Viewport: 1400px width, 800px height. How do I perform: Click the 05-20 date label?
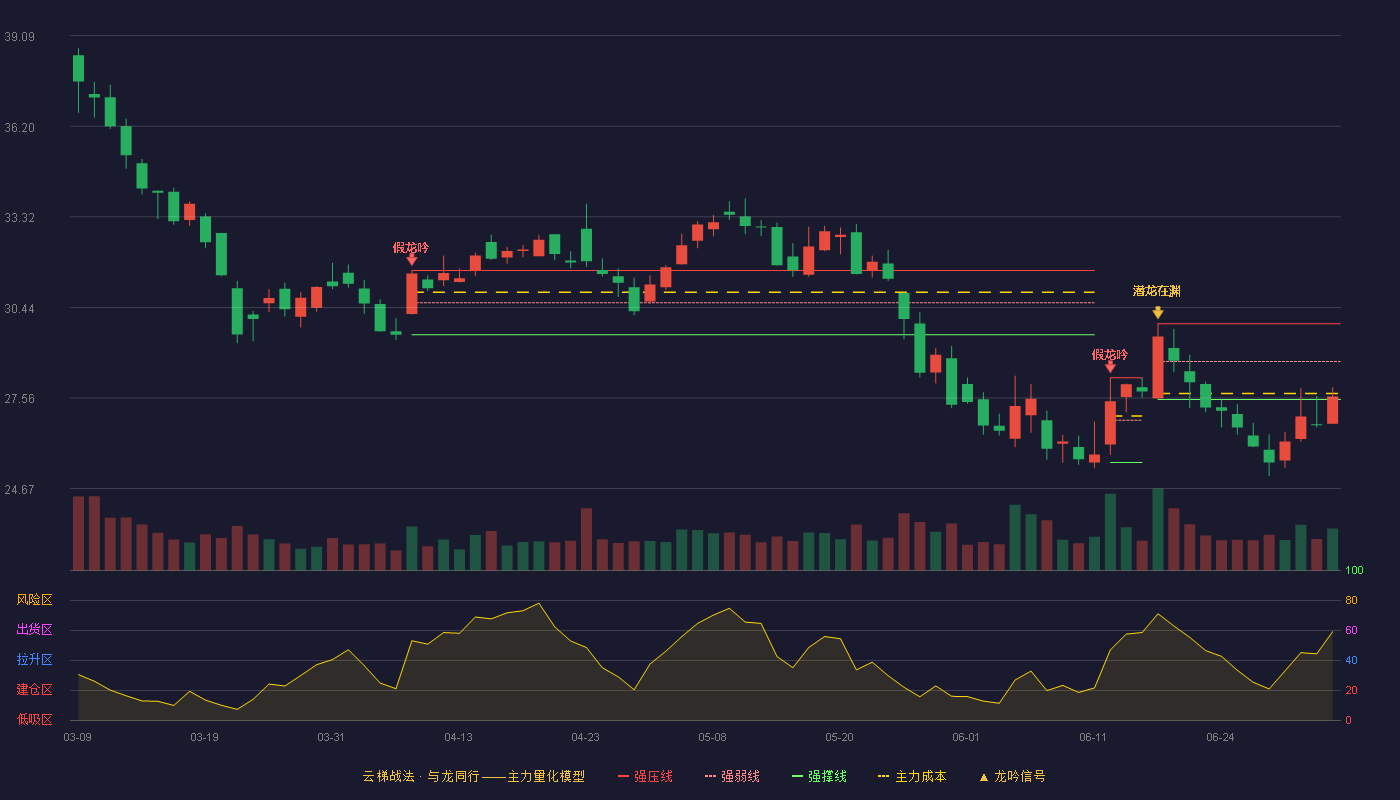point(839,737)
